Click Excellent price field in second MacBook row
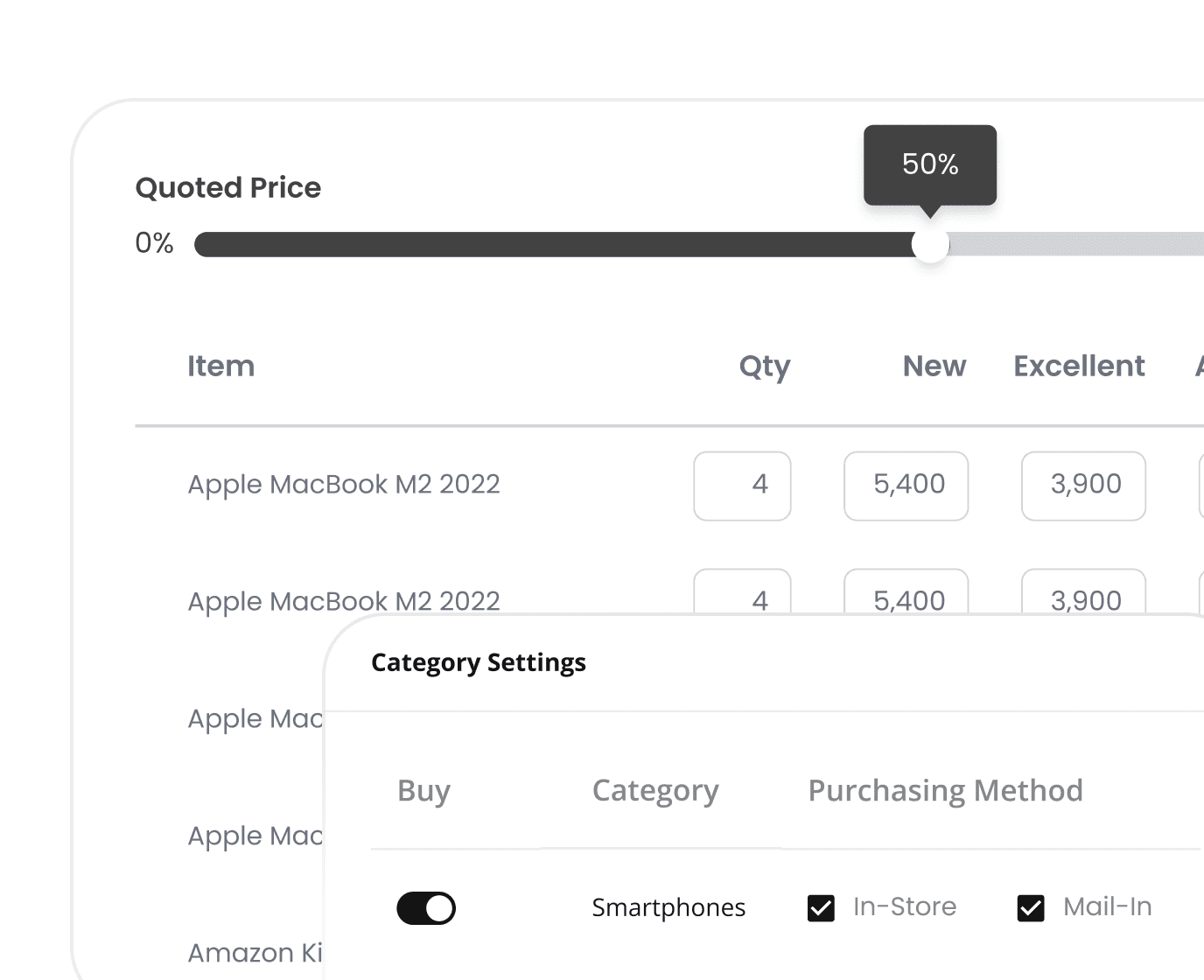Viewport: 1204px width, 980px height. [1083, 592]
